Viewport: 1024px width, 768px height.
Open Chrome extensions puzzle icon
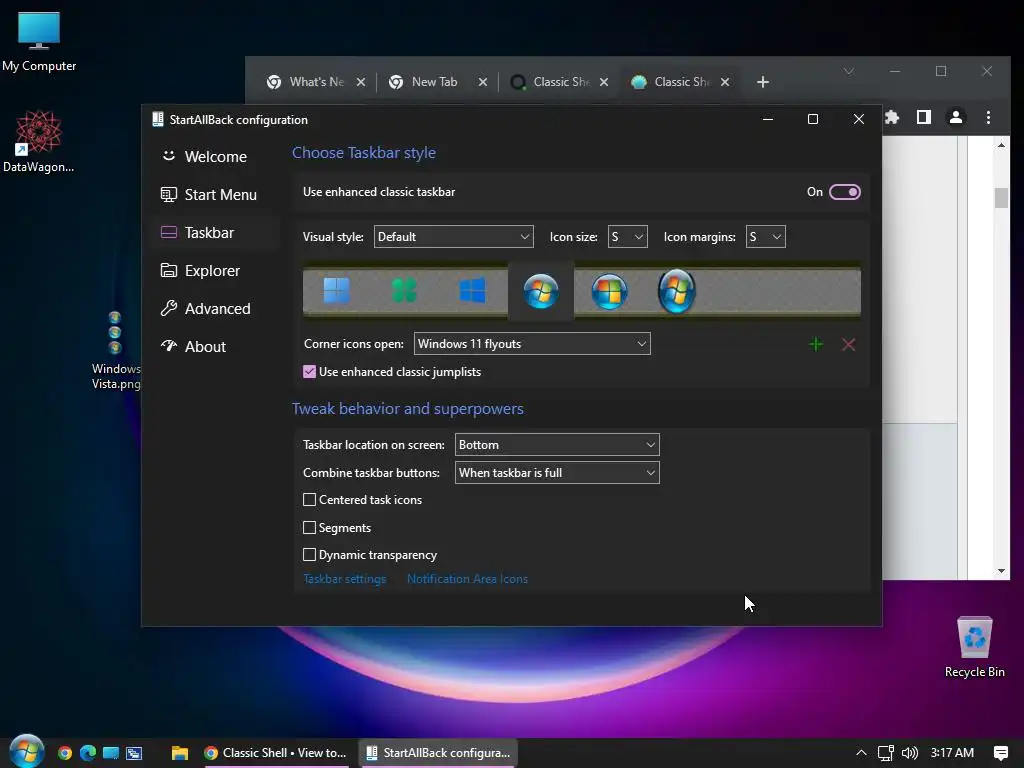[892, 118]
